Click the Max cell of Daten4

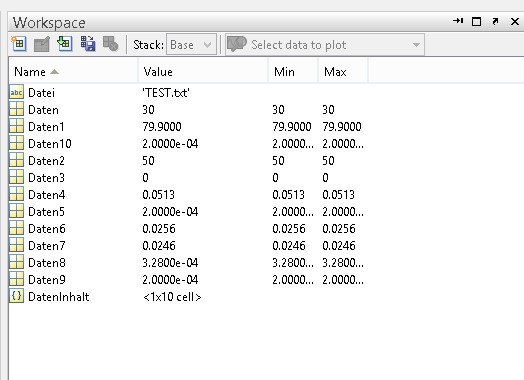338,195
